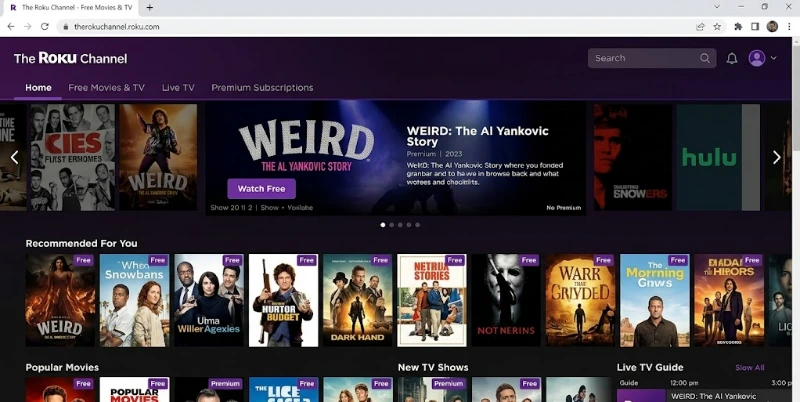800x402 pixels.
Task: Open the Popular Movies poster thumbnail
Action: tap(135, 390)
